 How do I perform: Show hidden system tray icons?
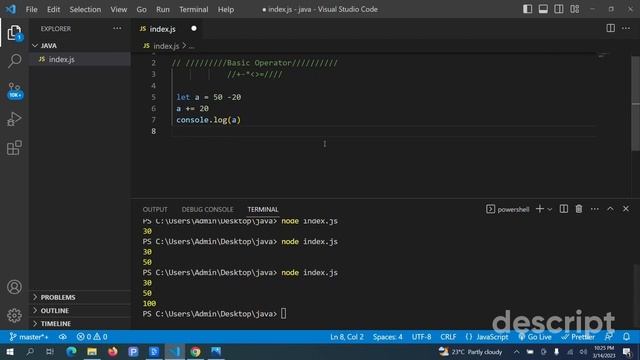[x=517, y=351]
